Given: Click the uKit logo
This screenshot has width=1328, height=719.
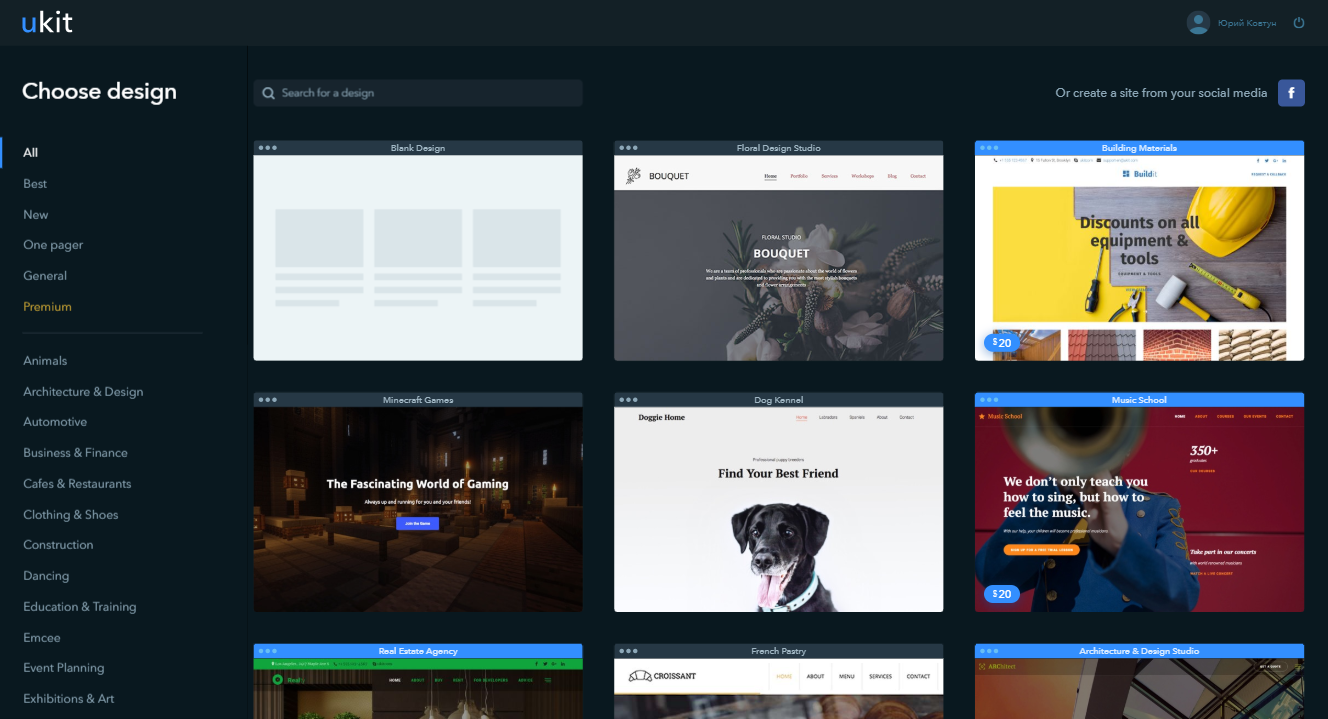Looking at the screenshot, I should [47, 22].
